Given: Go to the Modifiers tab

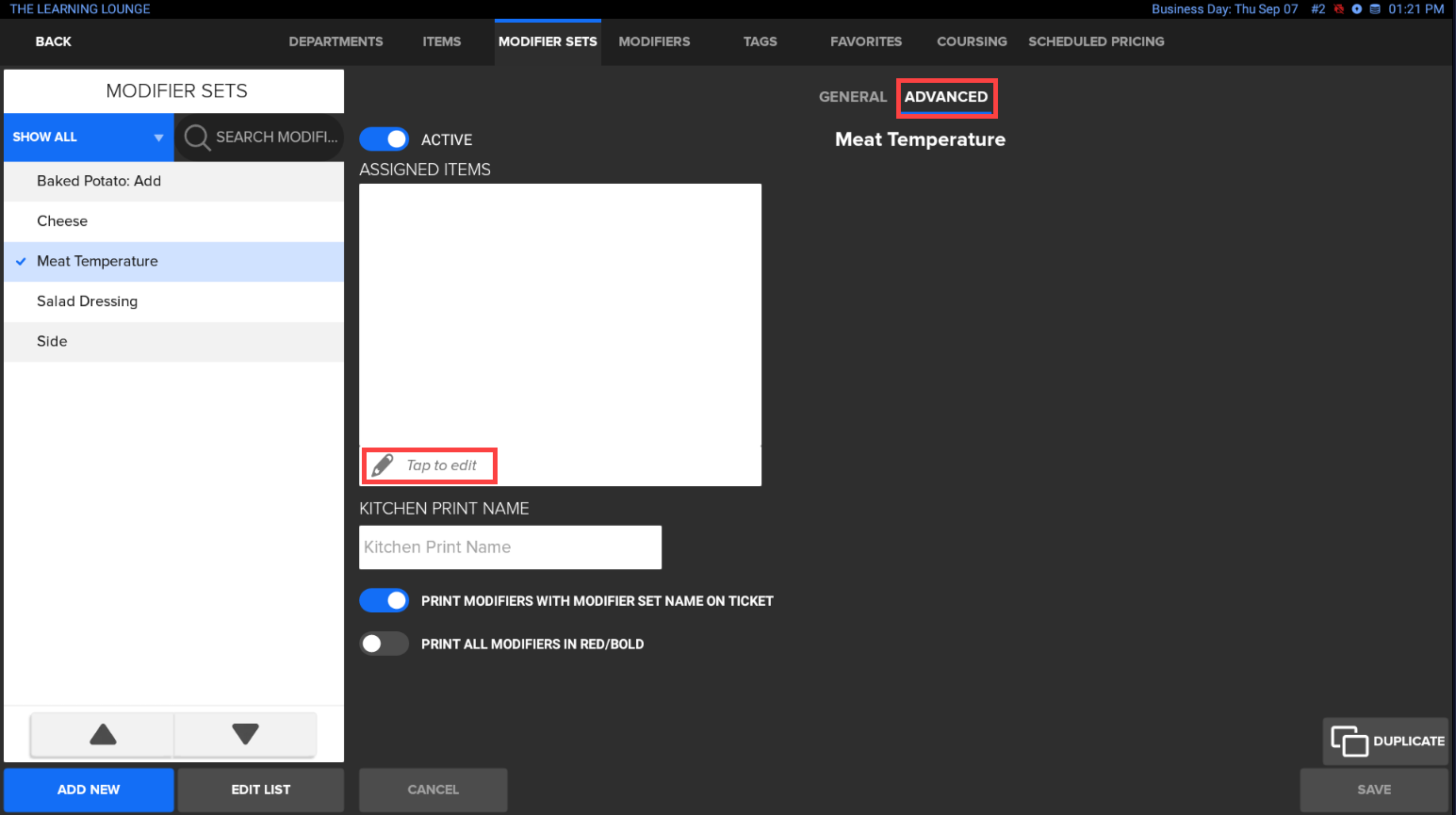Looking at the screenshot, I should point(654,41).
